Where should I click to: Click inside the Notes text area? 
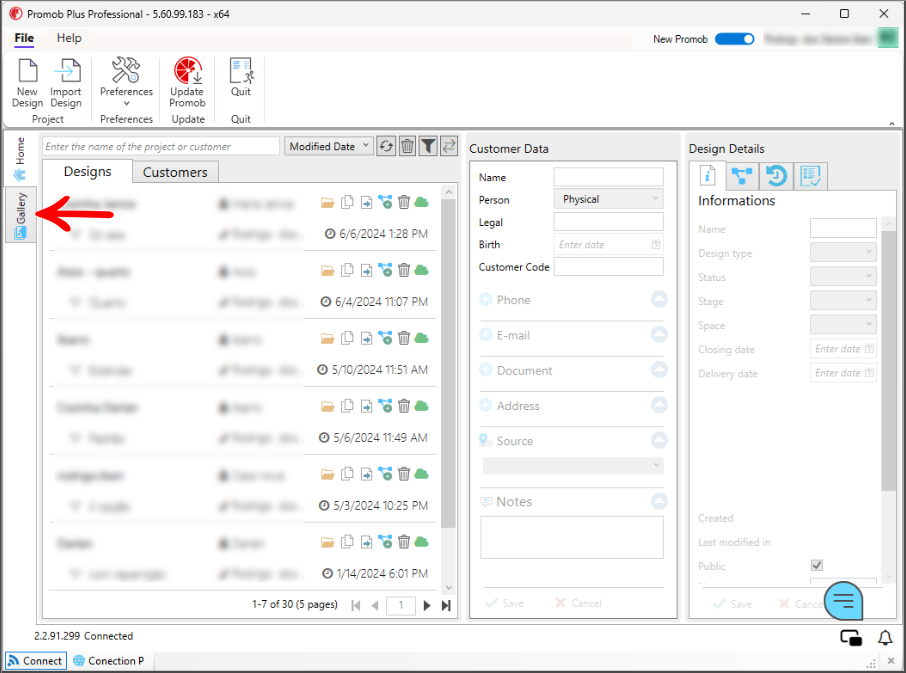pos(572,537)
